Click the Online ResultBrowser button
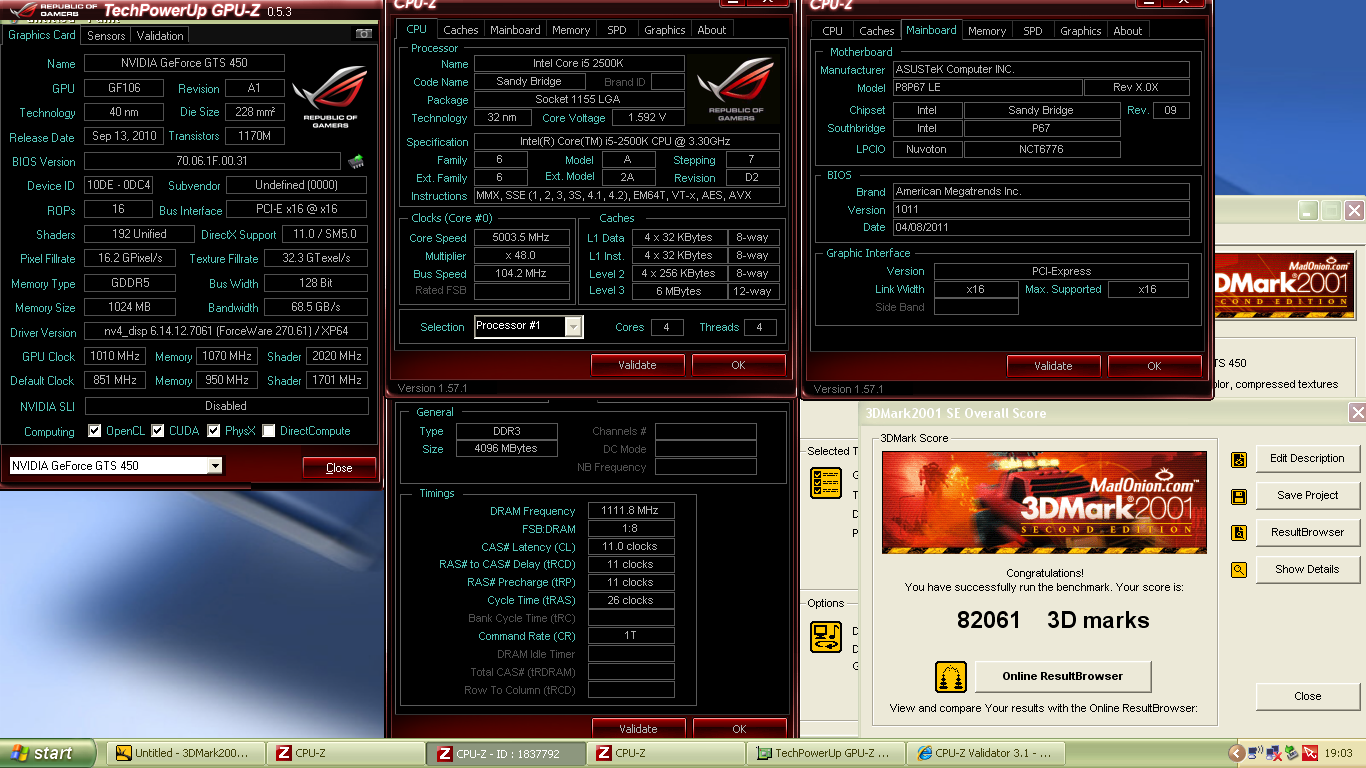This screenshot has width=1366, height=768. (x=1063, y=676)
